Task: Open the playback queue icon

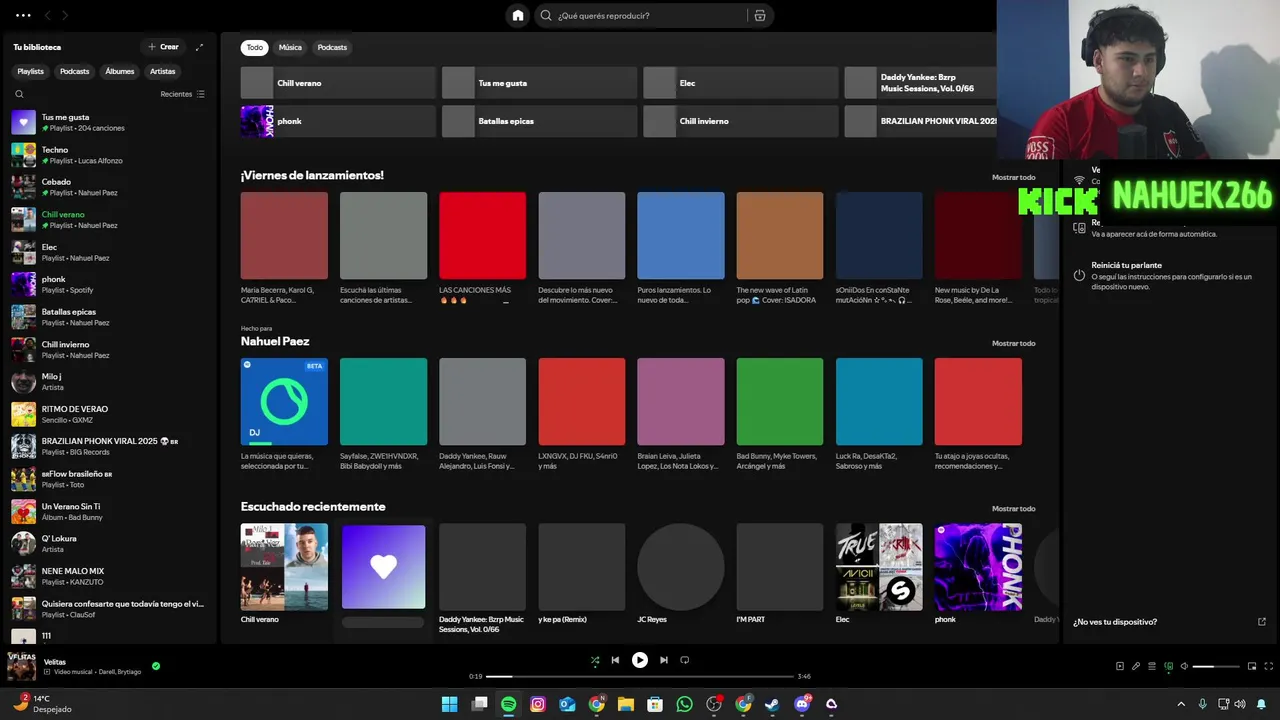Action: tap(1152, 666)
